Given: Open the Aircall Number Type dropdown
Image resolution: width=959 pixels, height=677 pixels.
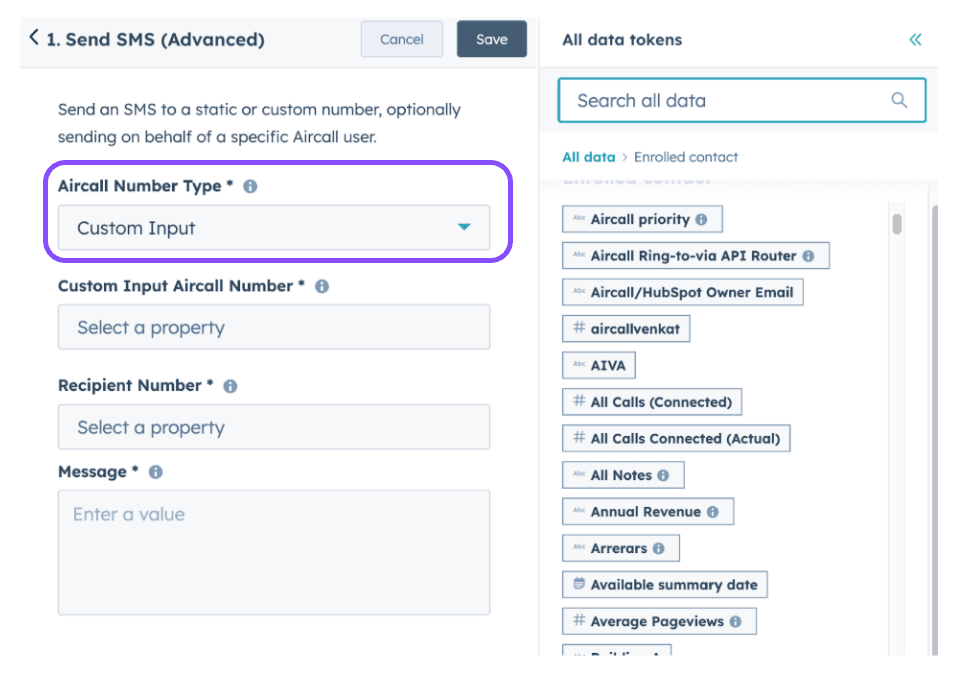Looking at the screenshot, I should point(274,227).
